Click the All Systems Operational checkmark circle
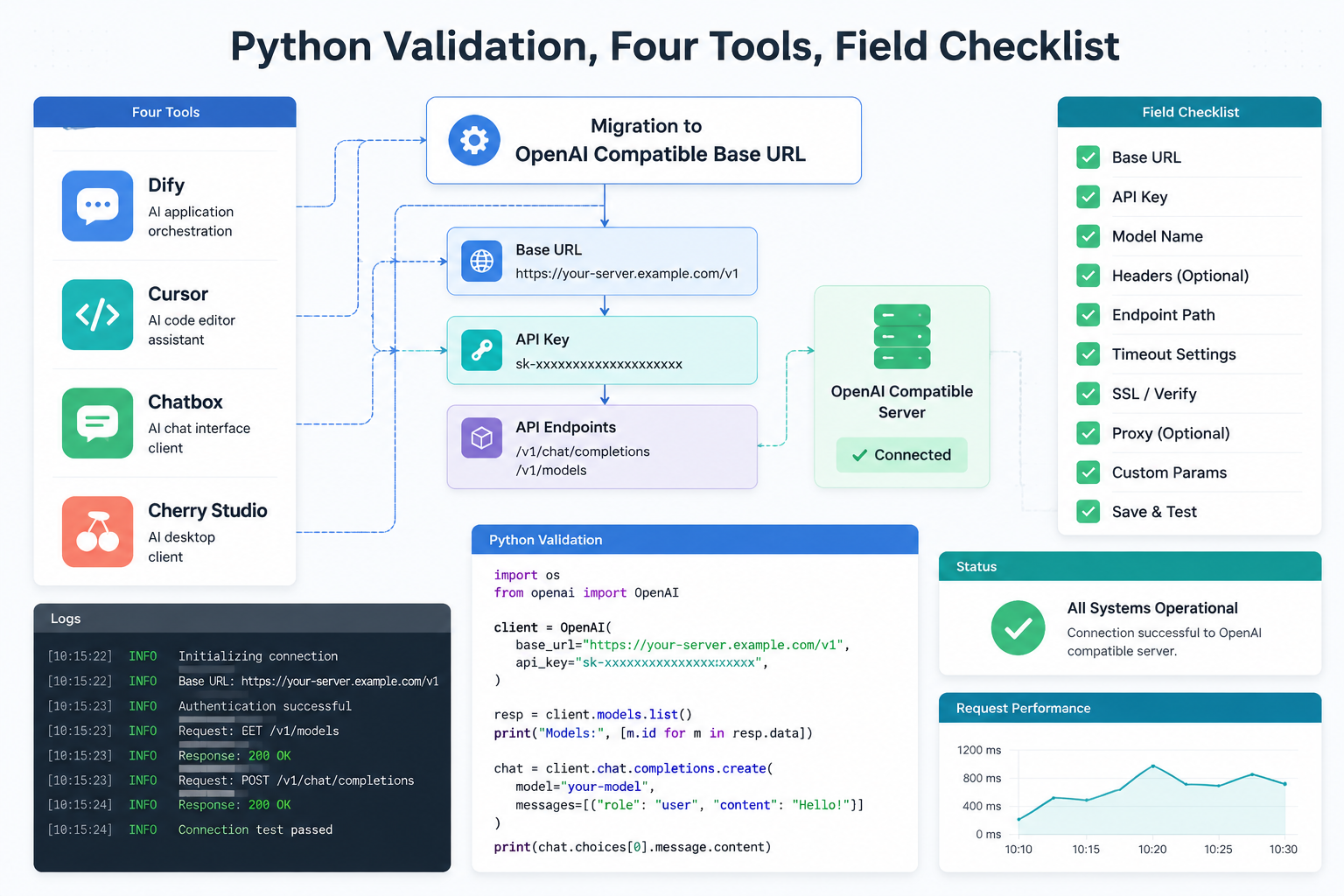This screenshot has width=1344, height=896. click(1018, 627)
